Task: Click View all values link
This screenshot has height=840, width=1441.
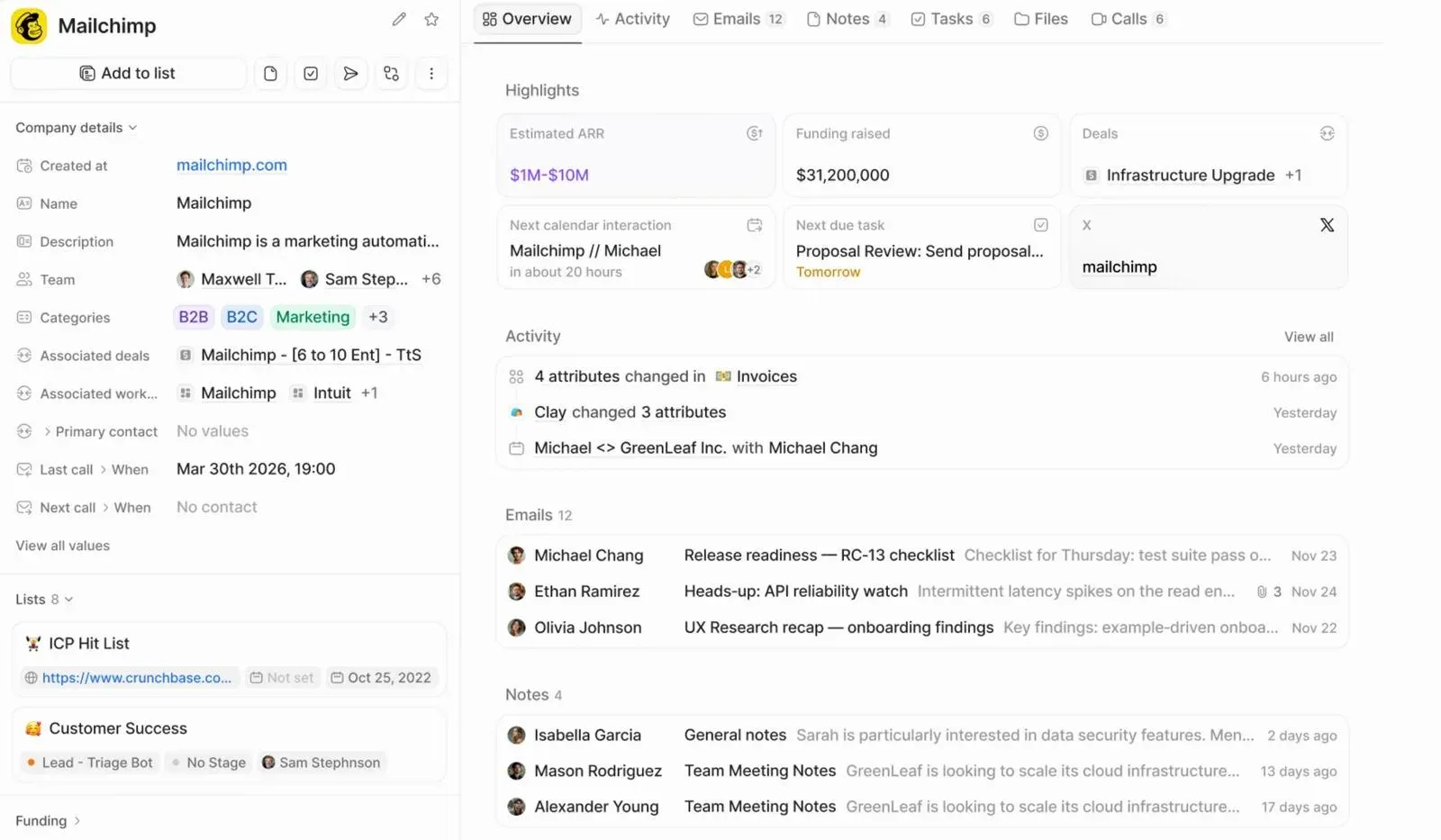Action: click(62, 546)
